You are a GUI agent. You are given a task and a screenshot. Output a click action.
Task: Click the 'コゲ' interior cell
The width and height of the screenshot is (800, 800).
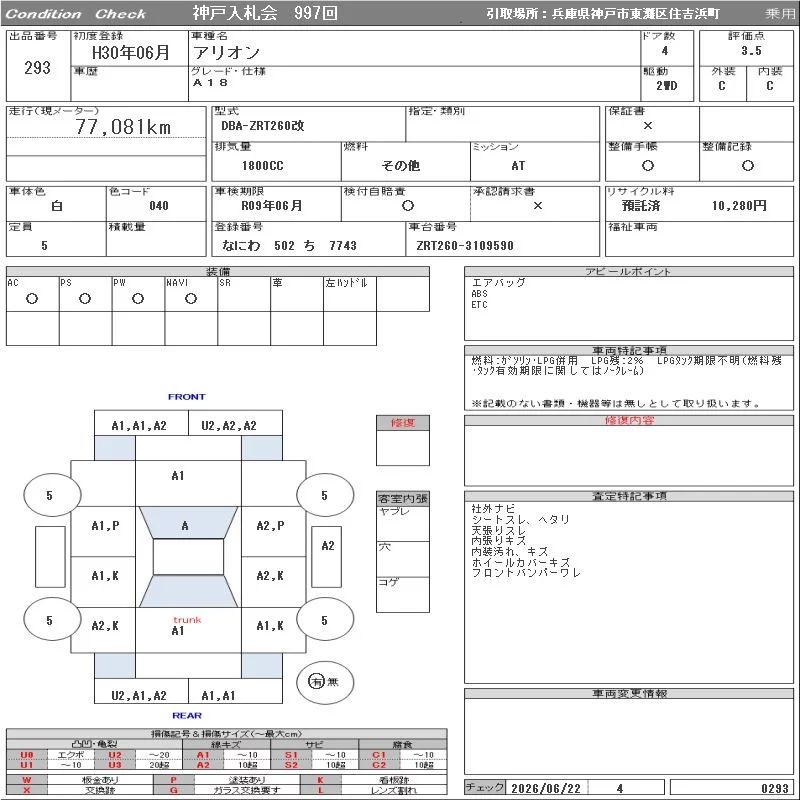403,594
